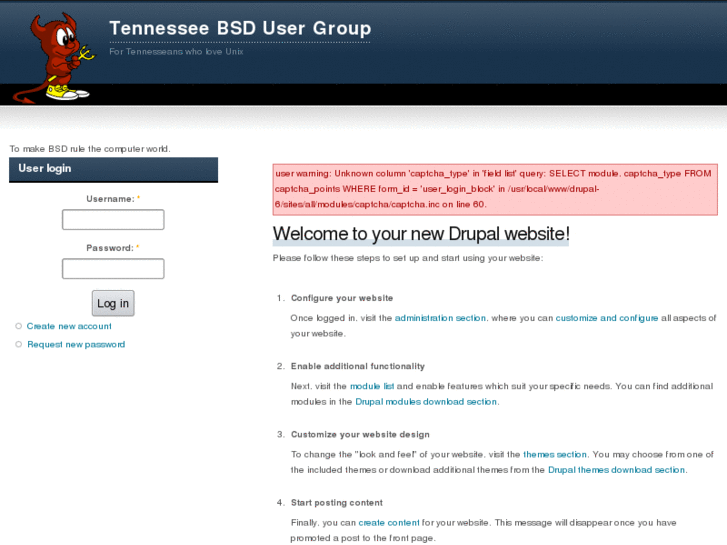Open the Tennessee BSD User Group title link
The height and width of the screenshot is (545, 727).
(x=240, y=28)
